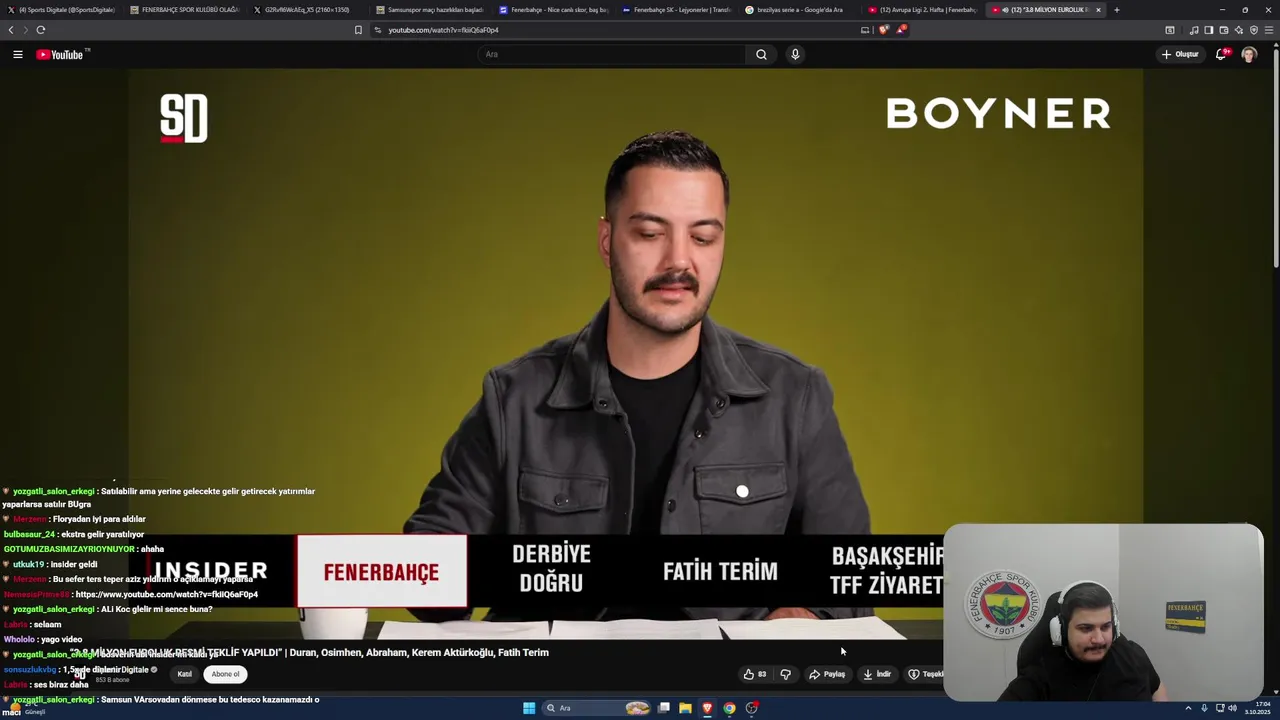
Task: Open the YouTube hamburger guide menu
Action: click(18, 54)
